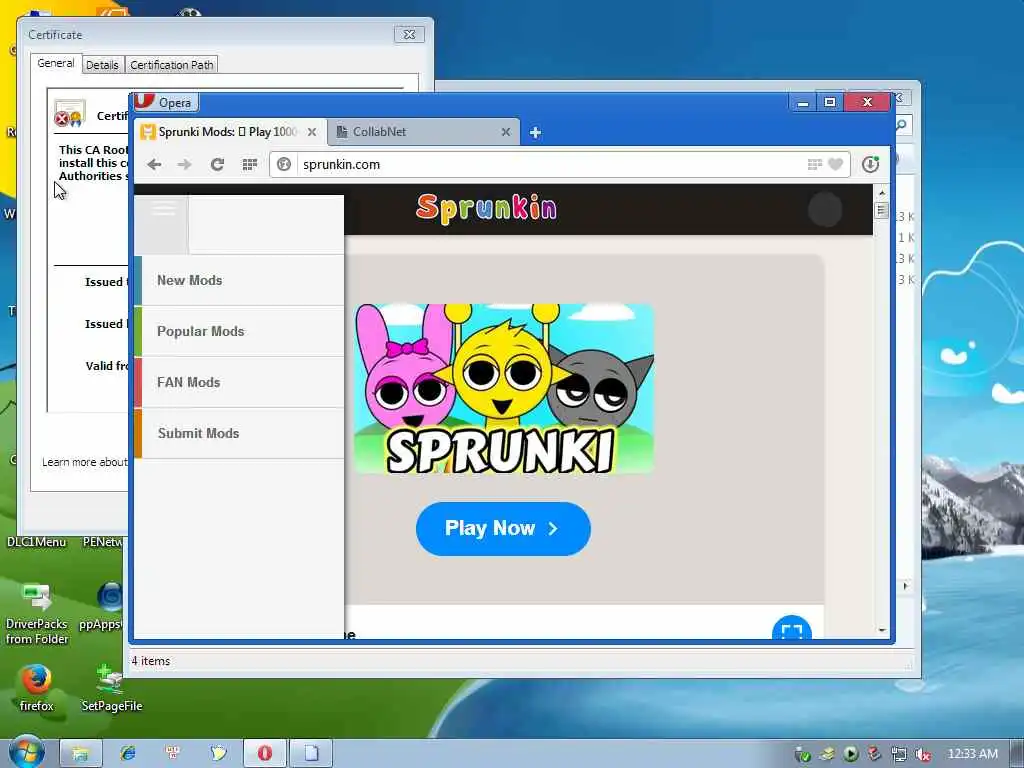Maximize the Opera window
Screen dimensions: 1024x768
830,103
